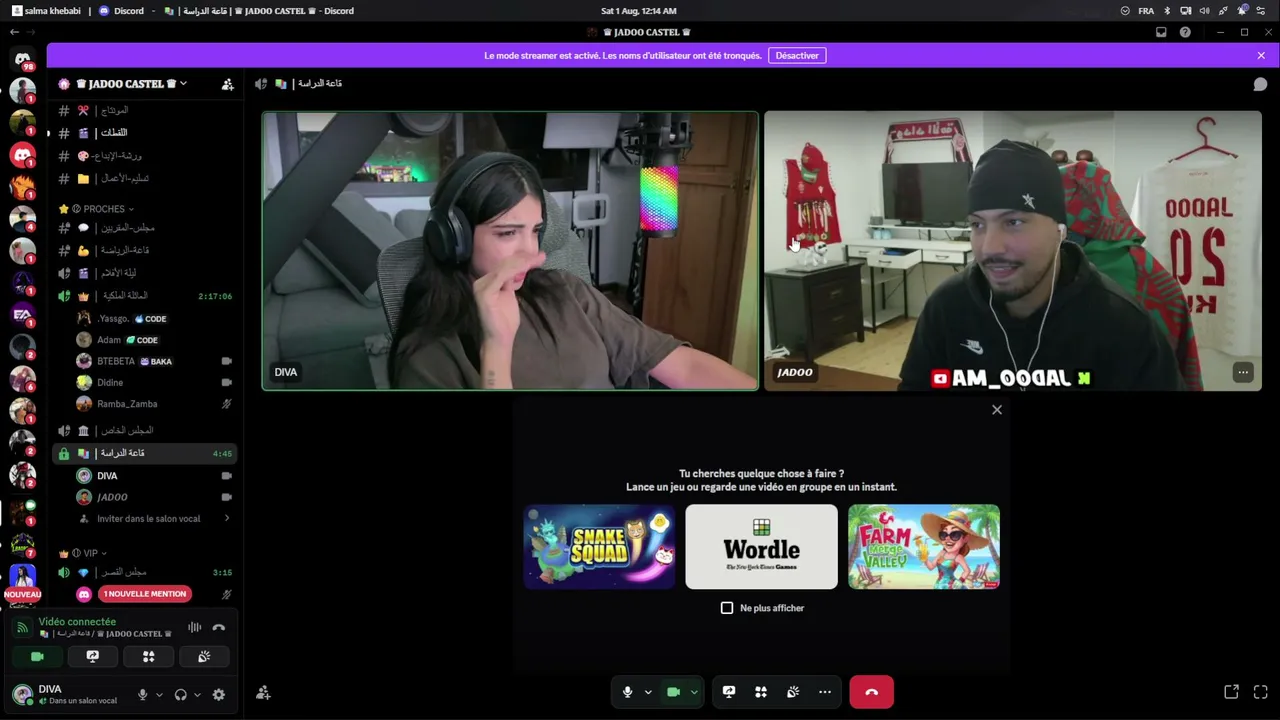This screenshot has height=720, width=1280.
Task: Open more options on JADOO's video tile
Action: (1243, 372)
